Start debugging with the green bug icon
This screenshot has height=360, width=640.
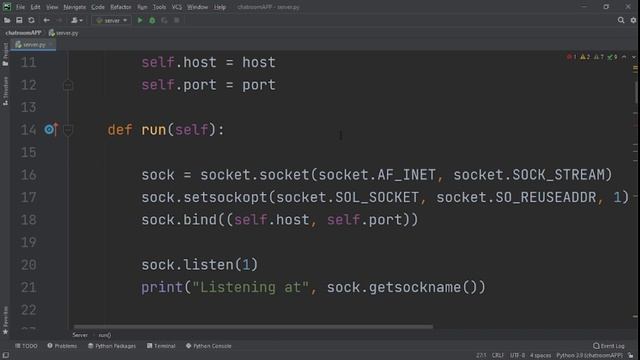click(152, 20)
